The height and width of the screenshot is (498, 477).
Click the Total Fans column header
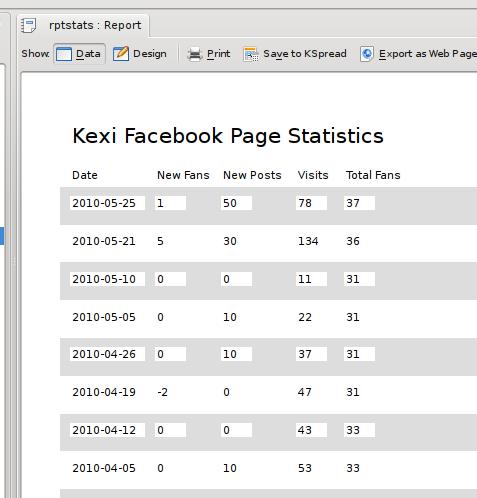tap(373, 175)
